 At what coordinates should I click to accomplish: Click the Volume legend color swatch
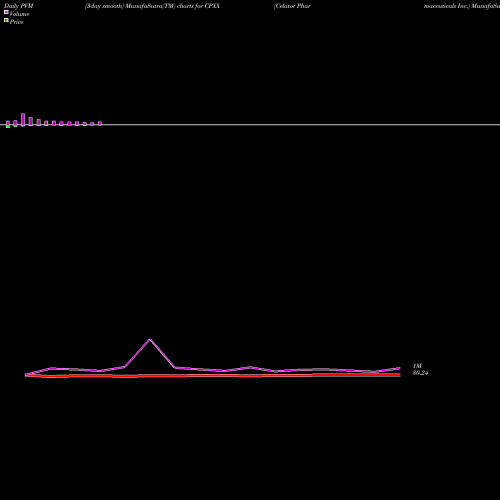tap(6, 12)
